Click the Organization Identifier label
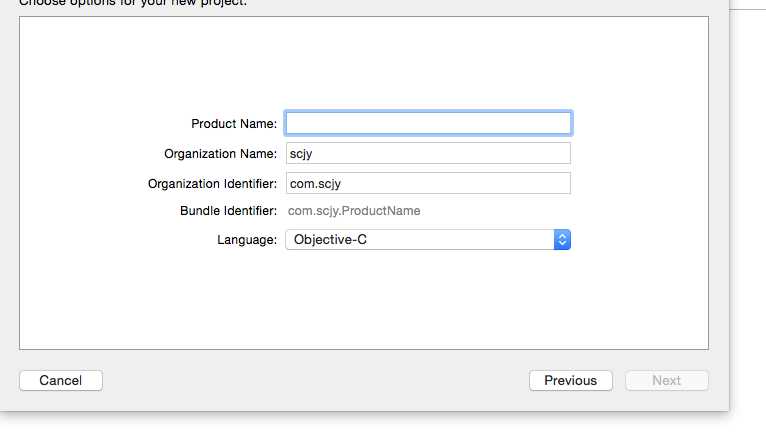Screen dimensions: 766x434 [213, 184]
